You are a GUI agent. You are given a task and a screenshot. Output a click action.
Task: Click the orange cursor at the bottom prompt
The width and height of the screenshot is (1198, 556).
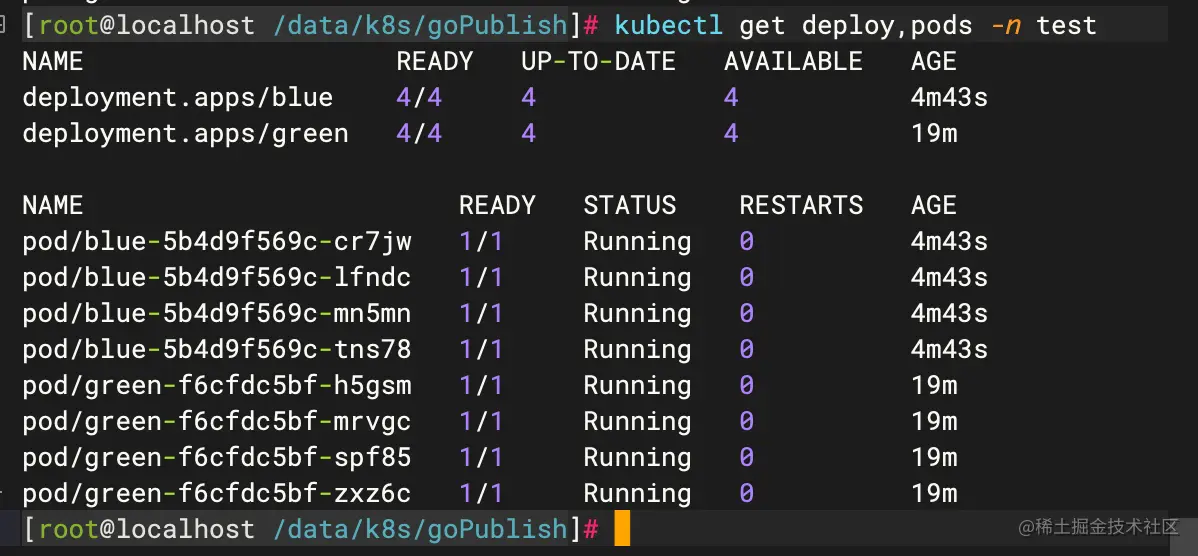click(622, 529)
